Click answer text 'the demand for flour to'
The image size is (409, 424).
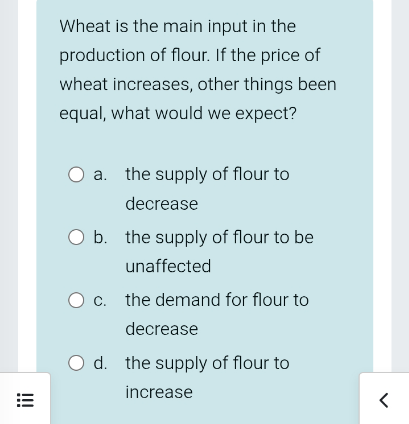tap(217, 300)
